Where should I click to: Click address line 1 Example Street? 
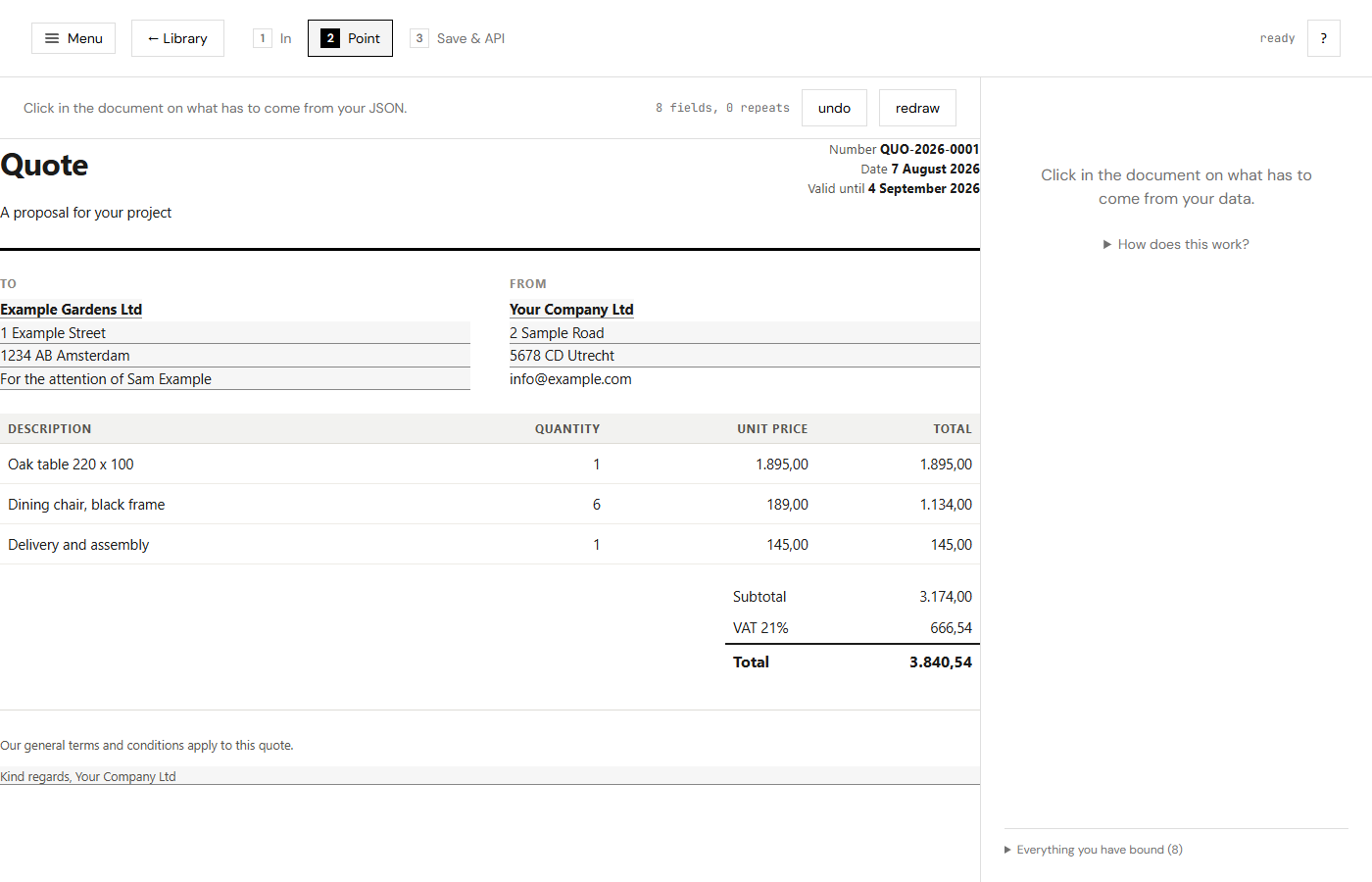(x=235, y=333)
